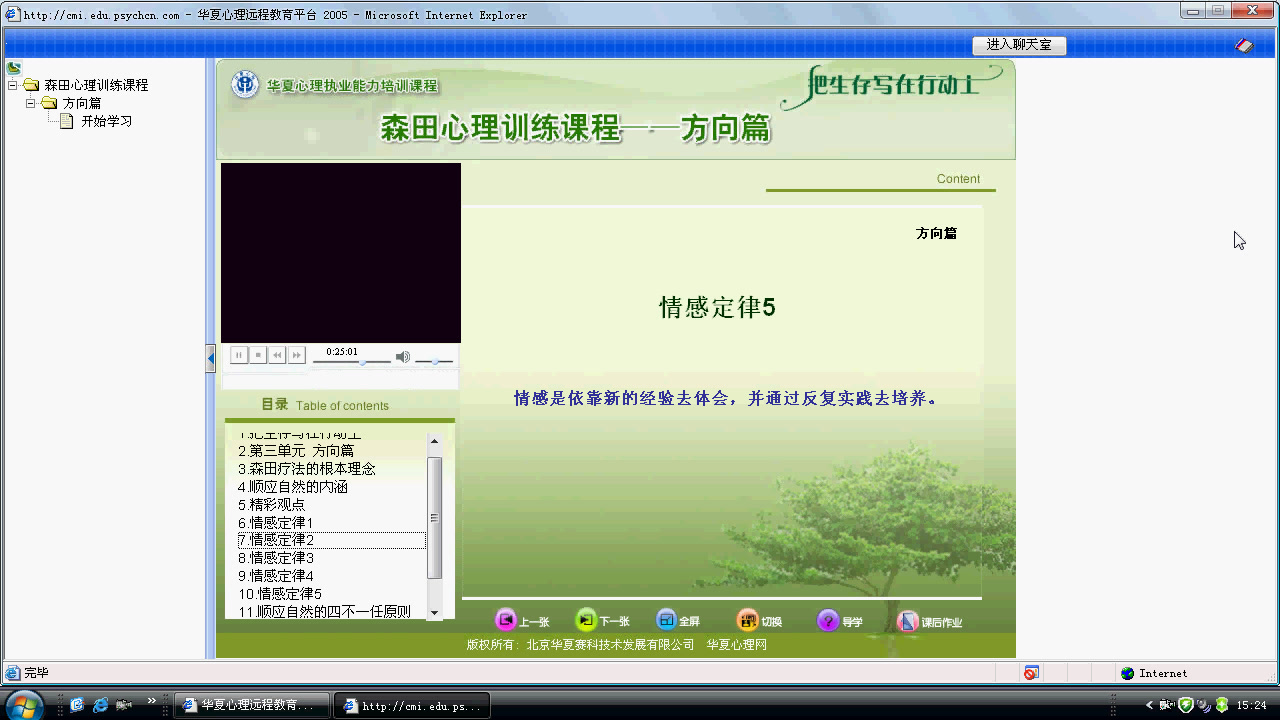The image size is (1280, 720).
Task: Show hidden tray icons arrow
Action: coord(1150,705)
